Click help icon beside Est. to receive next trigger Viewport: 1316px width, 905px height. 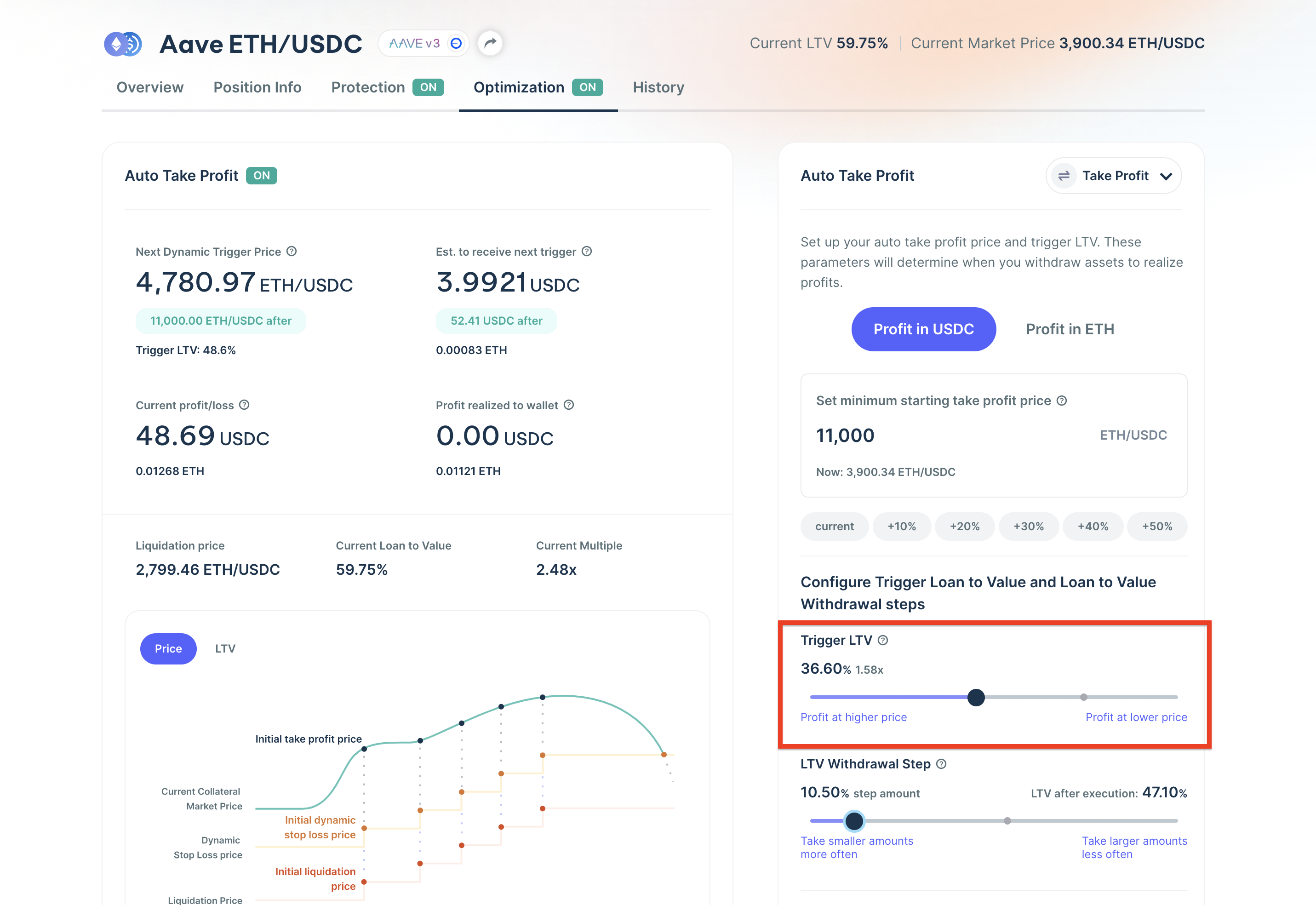(x=587, y=251)
